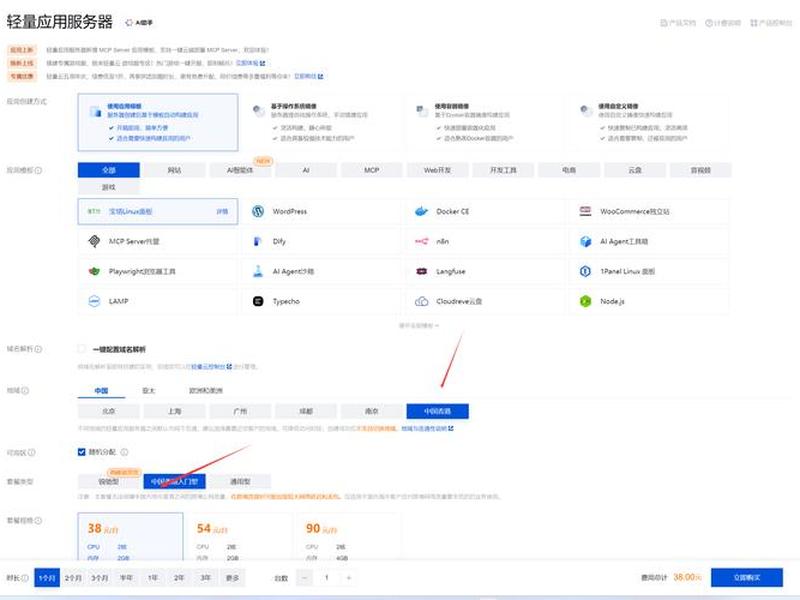The height and width of the screenshot is (600, 800).
Task: Click the quantity input showing 1
Action: 327,578
